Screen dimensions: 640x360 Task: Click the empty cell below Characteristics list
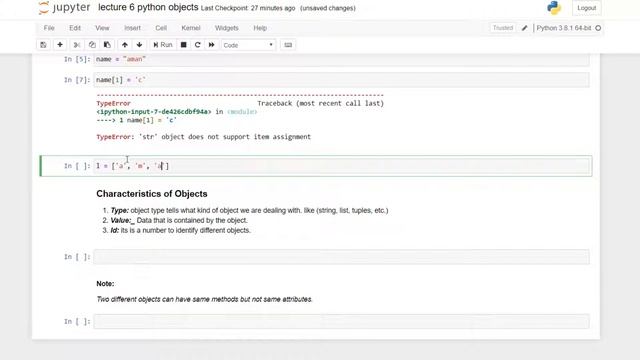[x=341, y=257]
